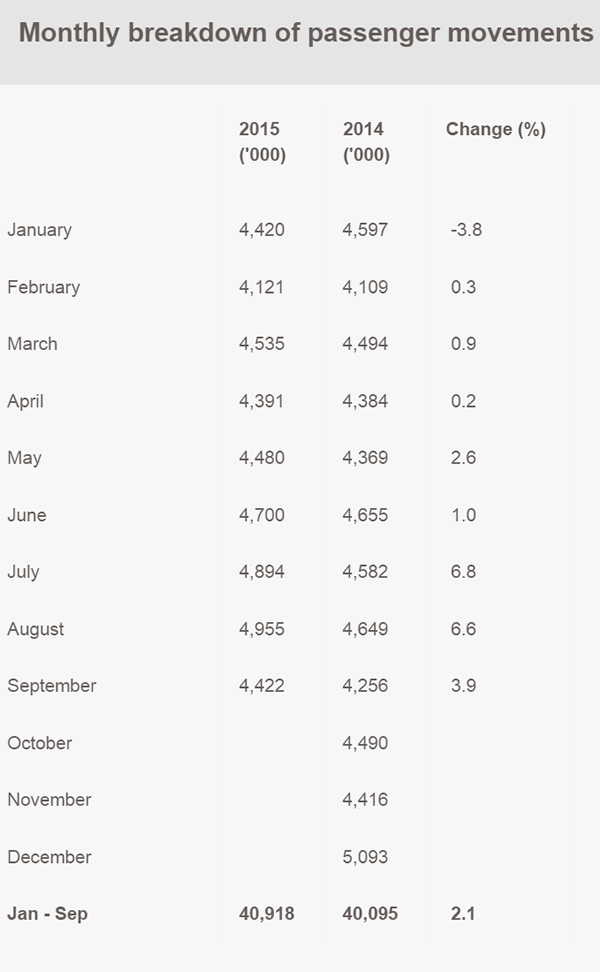This screenshot has width=600, height=972.
Task: Click the September row label
Action: [x=52, y=686]
